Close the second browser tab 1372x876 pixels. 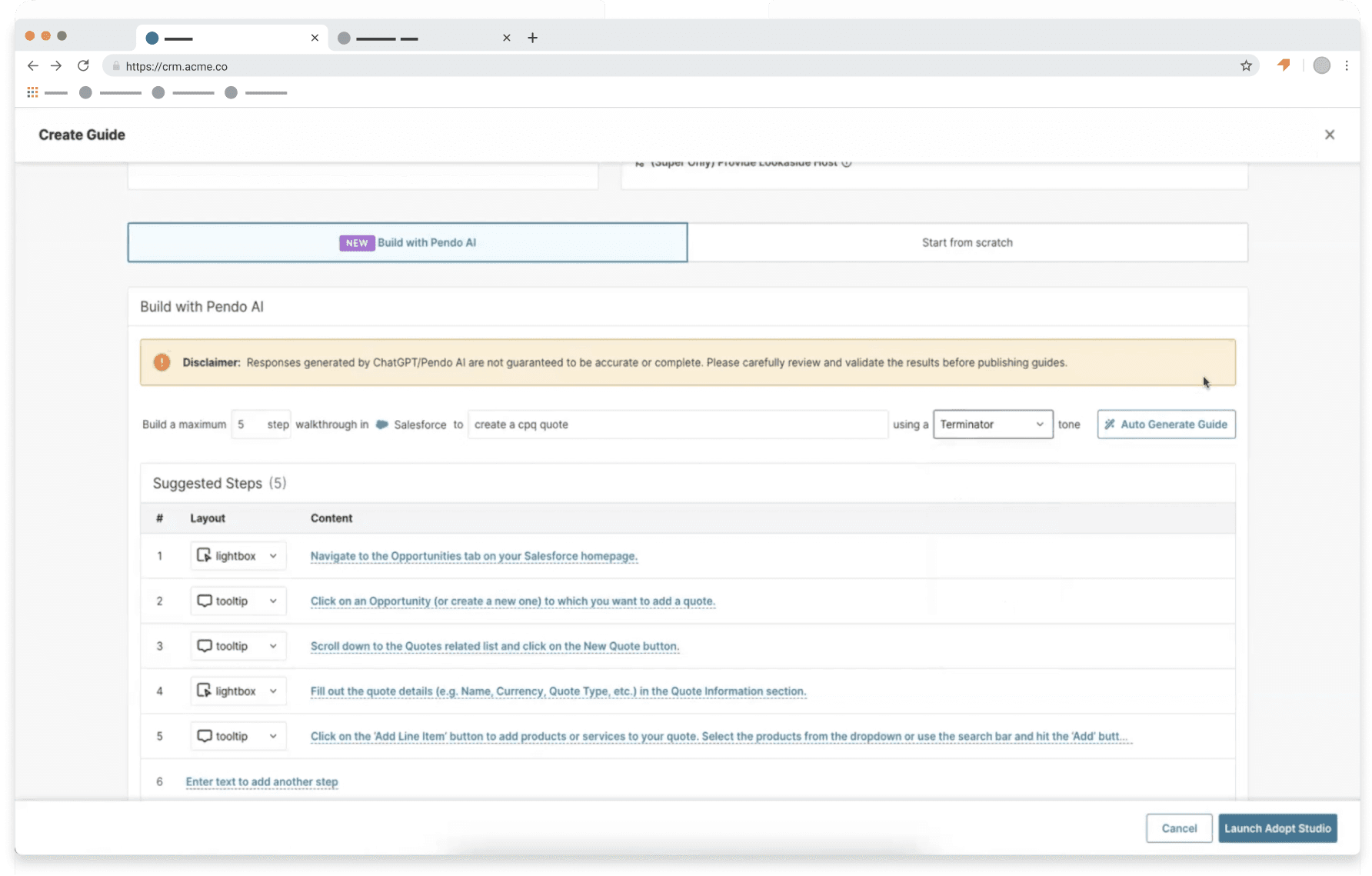tap(506, 38)
